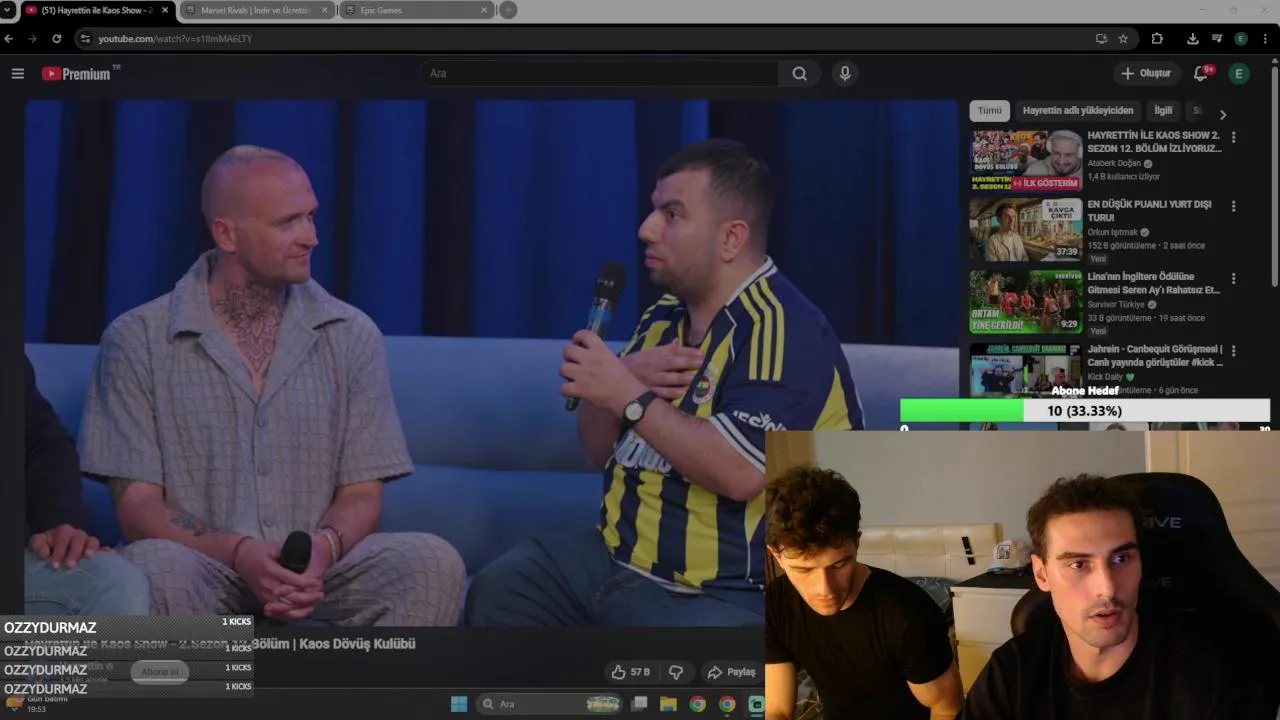1280x720 pixels.
Task: Open more options for Lina'nın İngiltere Ödülüne video
Action: pos(1233,278)
